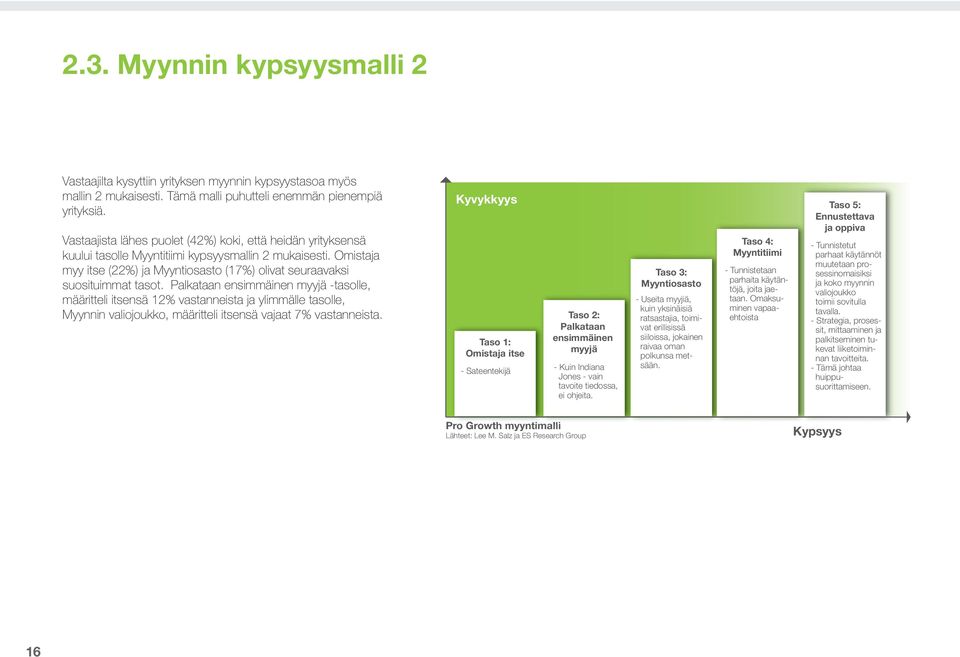Click the '- Sateentekijä' bullet text

(488, 371)
